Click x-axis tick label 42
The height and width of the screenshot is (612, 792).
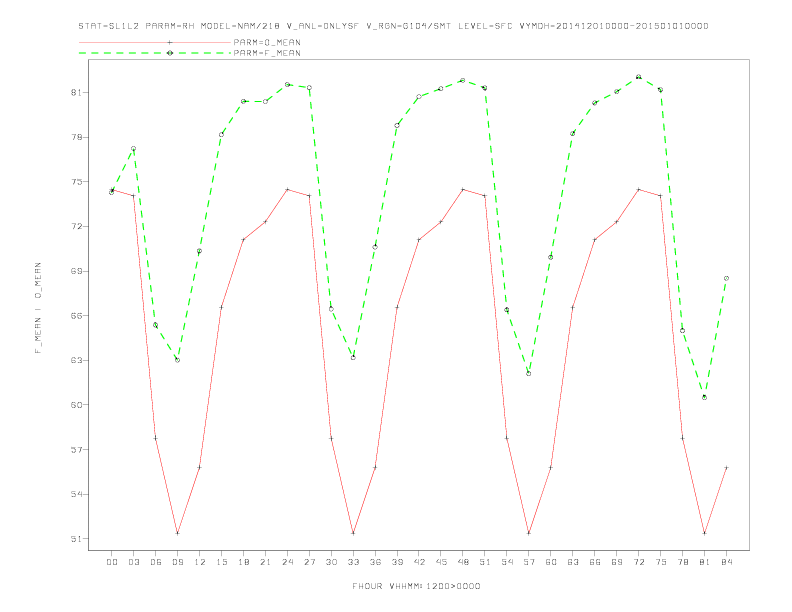[x=419, y=562]
